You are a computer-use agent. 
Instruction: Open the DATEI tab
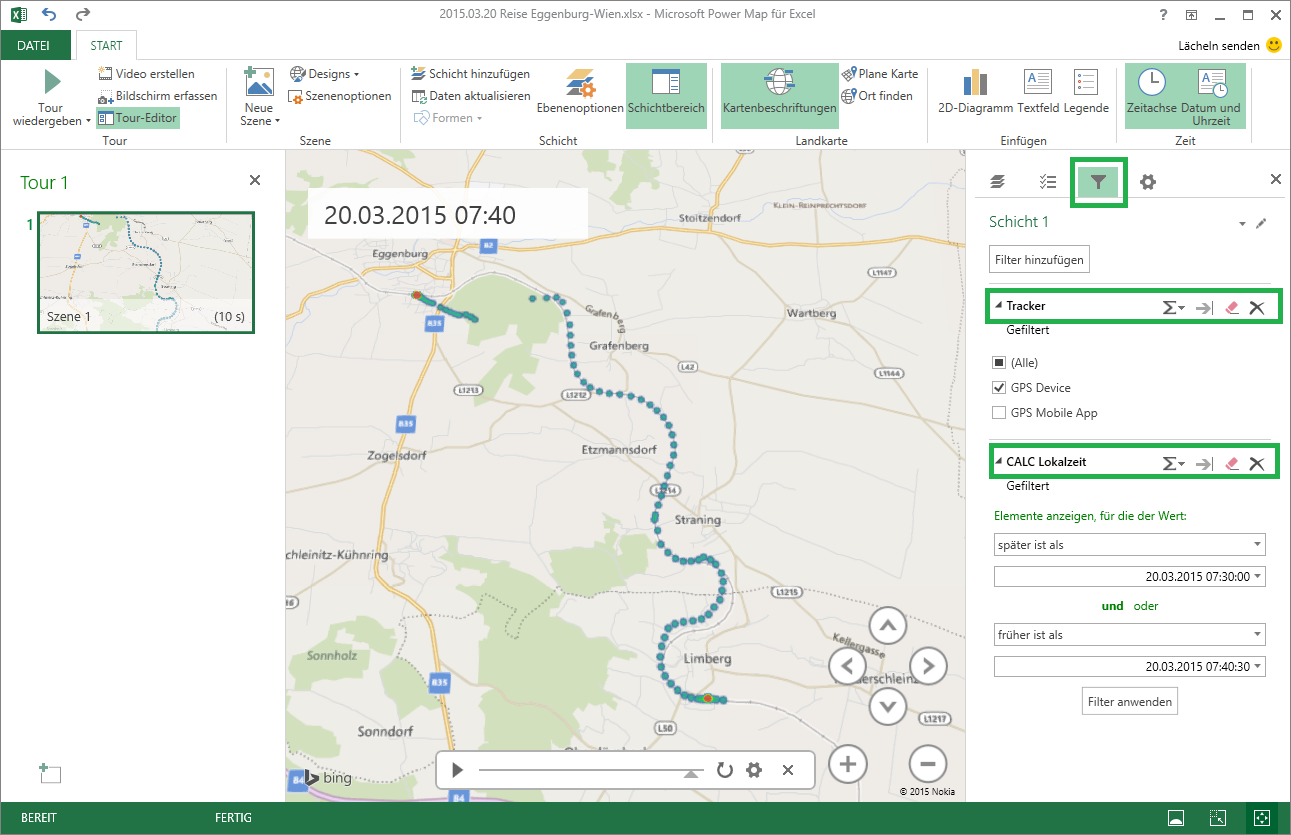click(35, 45)
